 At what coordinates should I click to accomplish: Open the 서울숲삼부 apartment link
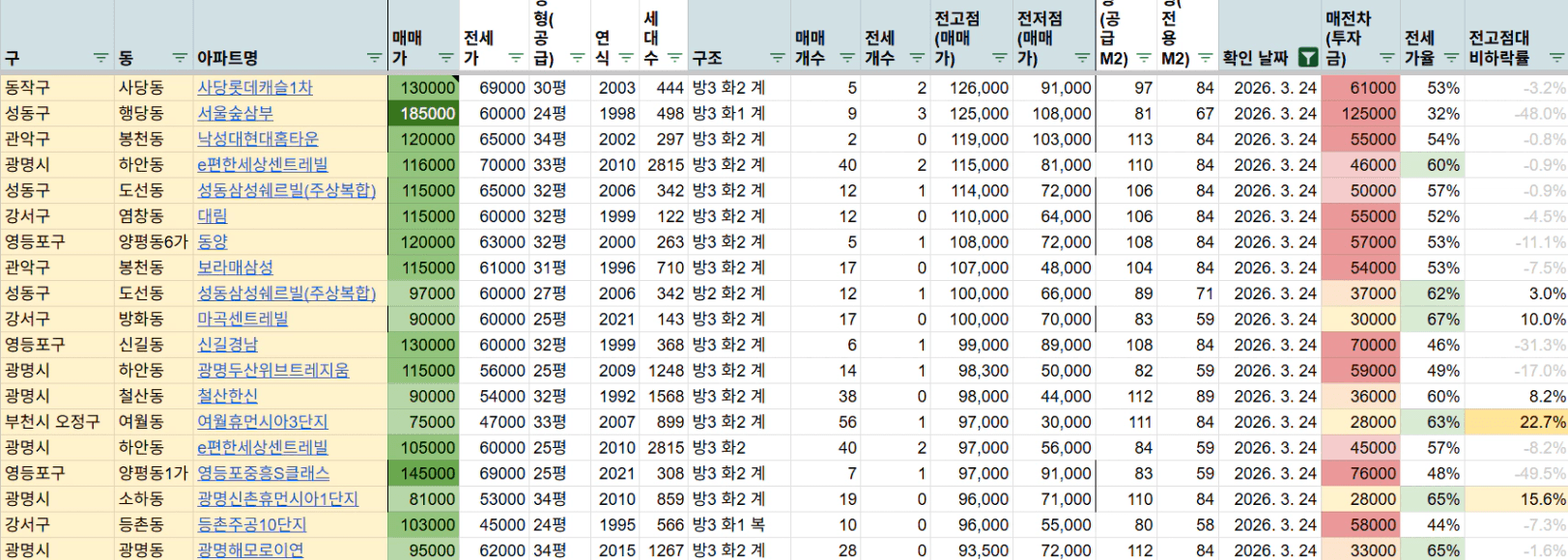[235, 113]
